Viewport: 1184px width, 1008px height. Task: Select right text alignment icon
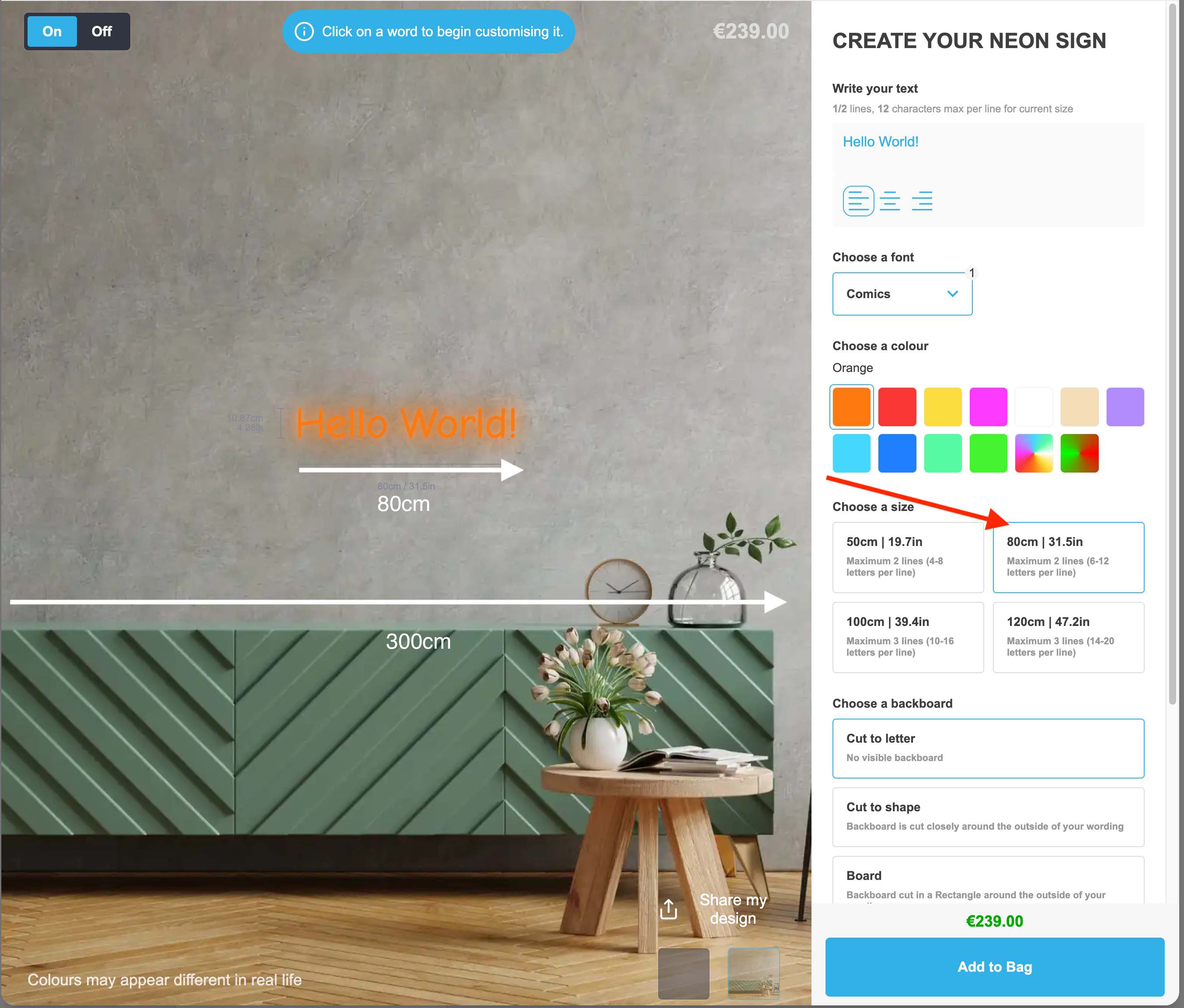click(x=922, y=201)
